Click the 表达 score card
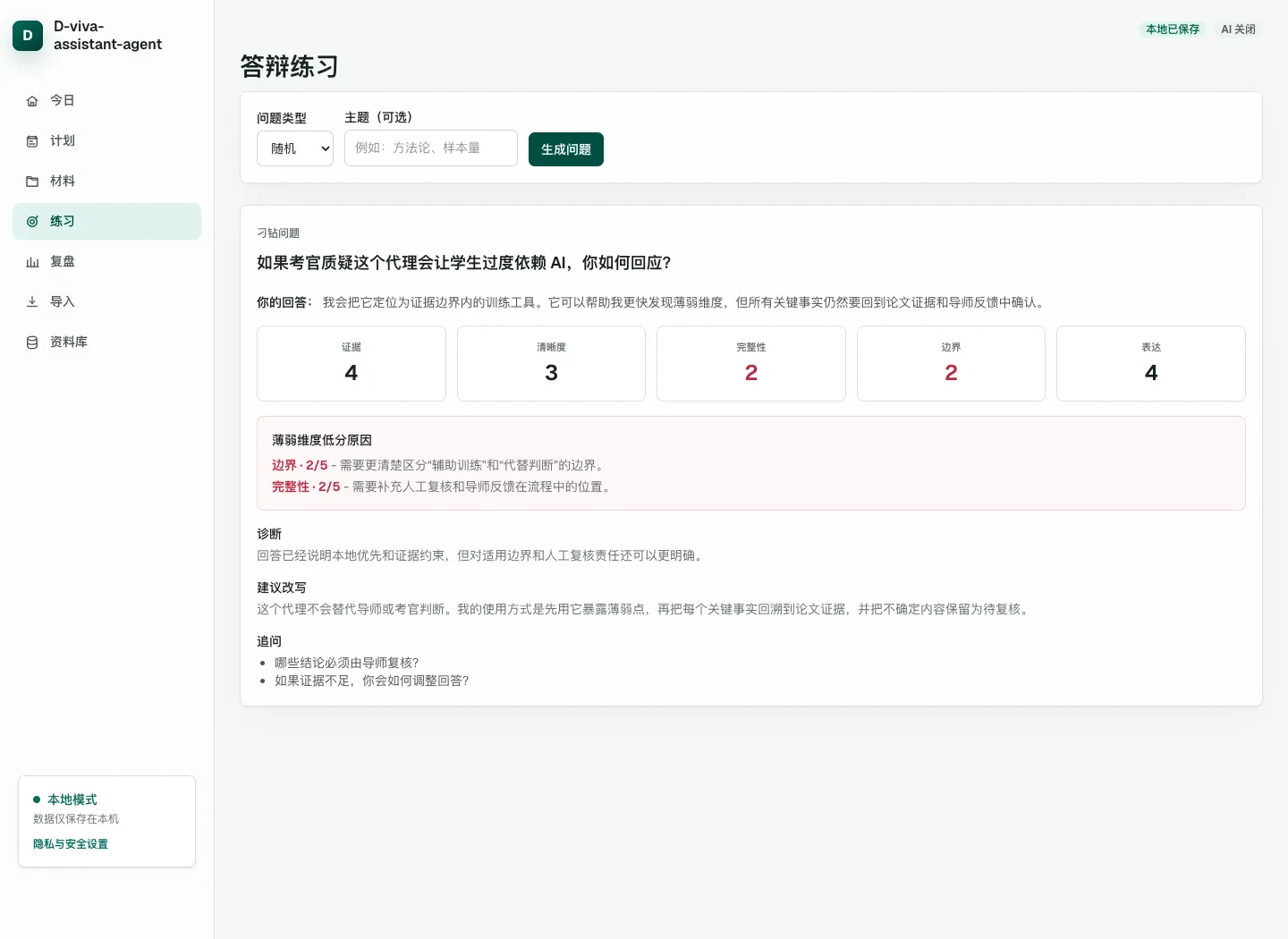 1151,363
